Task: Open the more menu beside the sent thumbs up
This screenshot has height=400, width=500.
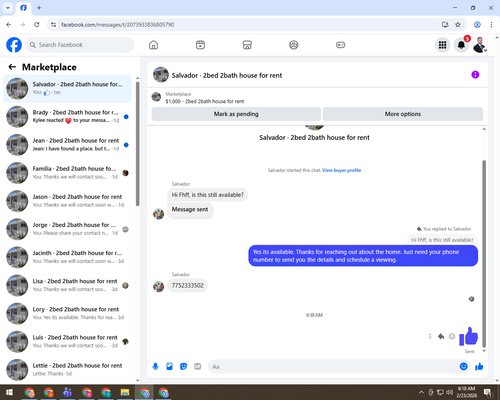Action: [430, 336]
